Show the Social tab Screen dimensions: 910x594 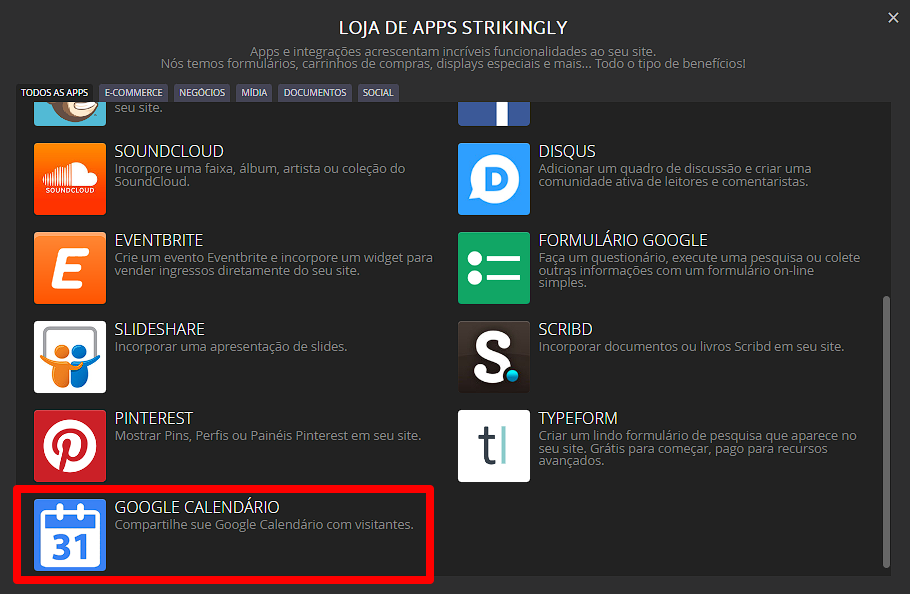378,93
